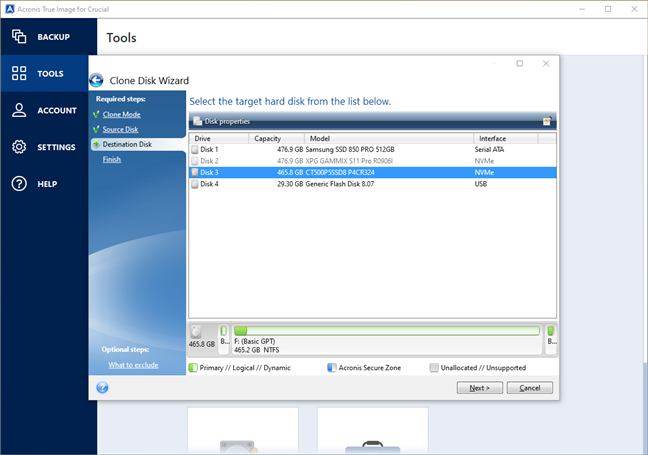
Task: Maximize the Acronis True Image main window
Action: click(608, 9)
